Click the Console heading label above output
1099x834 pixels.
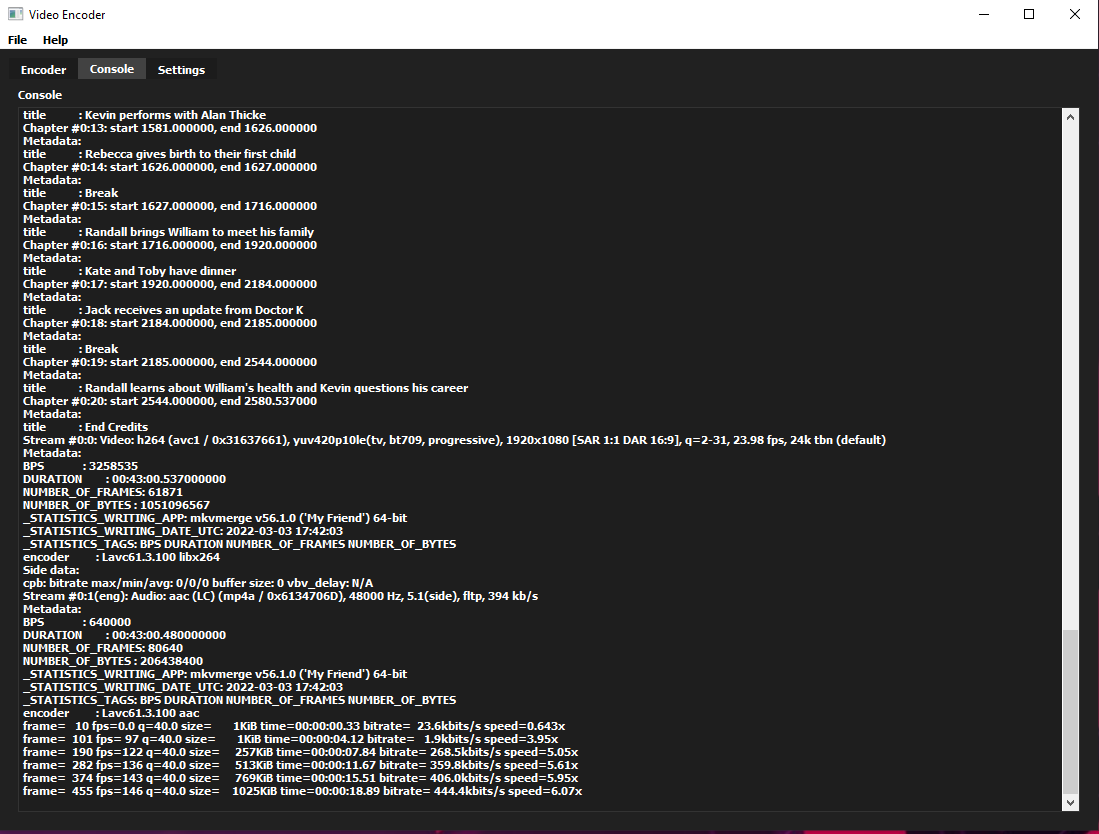(40, 95)
